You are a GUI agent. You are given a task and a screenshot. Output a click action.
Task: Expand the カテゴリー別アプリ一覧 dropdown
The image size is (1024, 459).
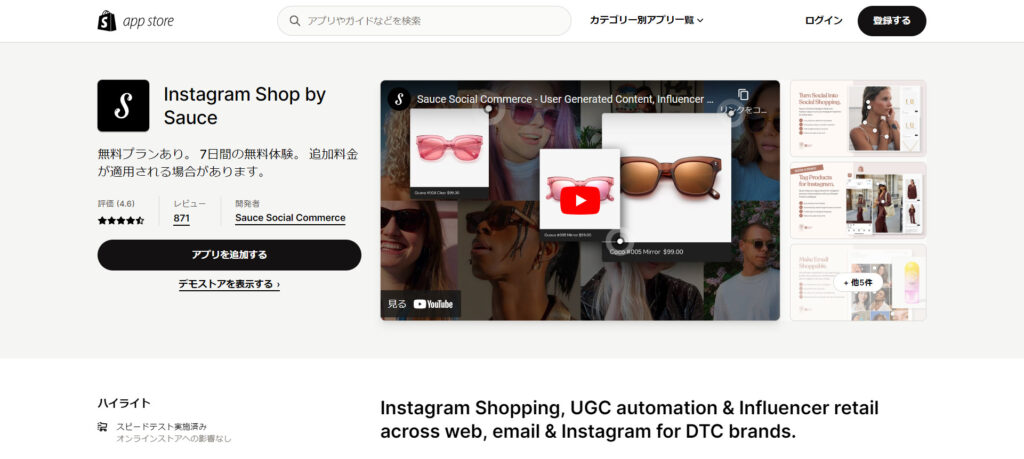[646, 21]
